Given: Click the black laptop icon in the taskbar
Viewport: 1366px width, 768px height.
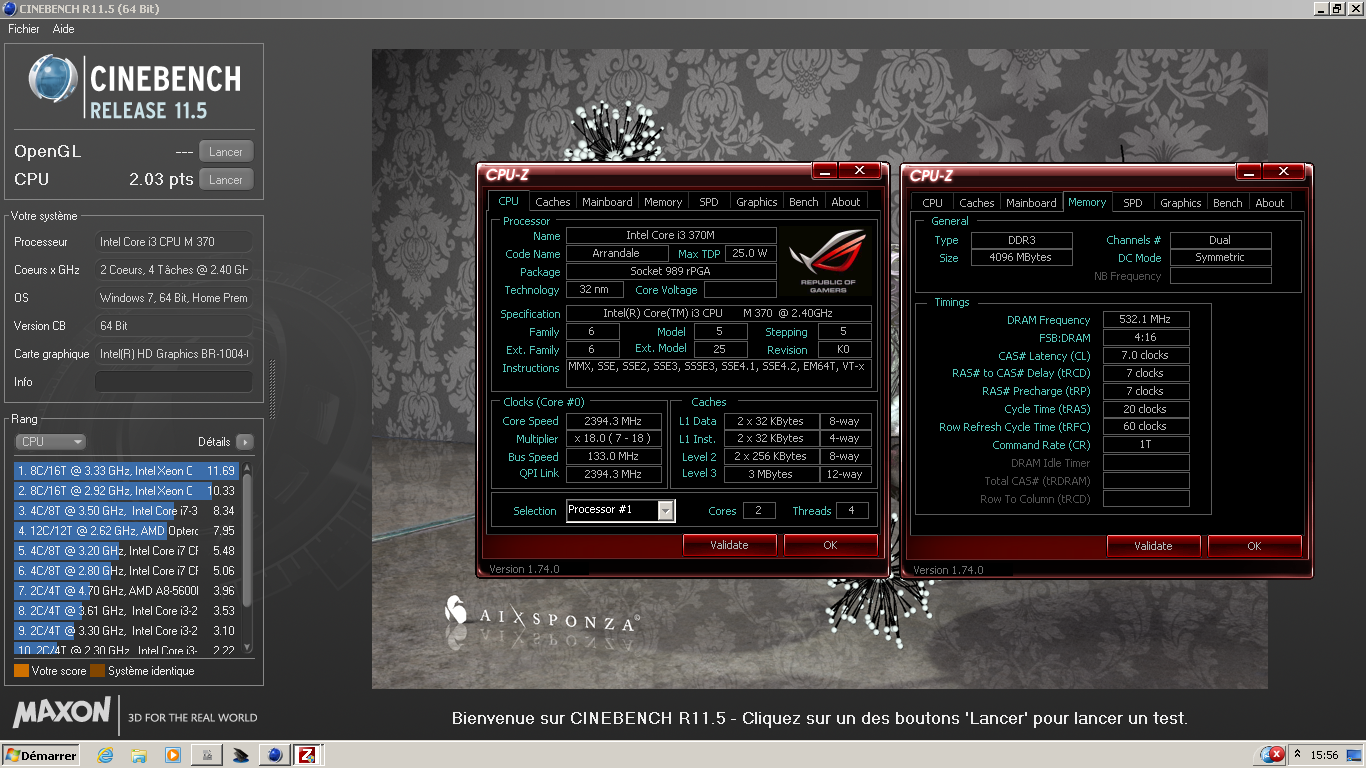Looking at the screenshot, I should coord(240,755).
